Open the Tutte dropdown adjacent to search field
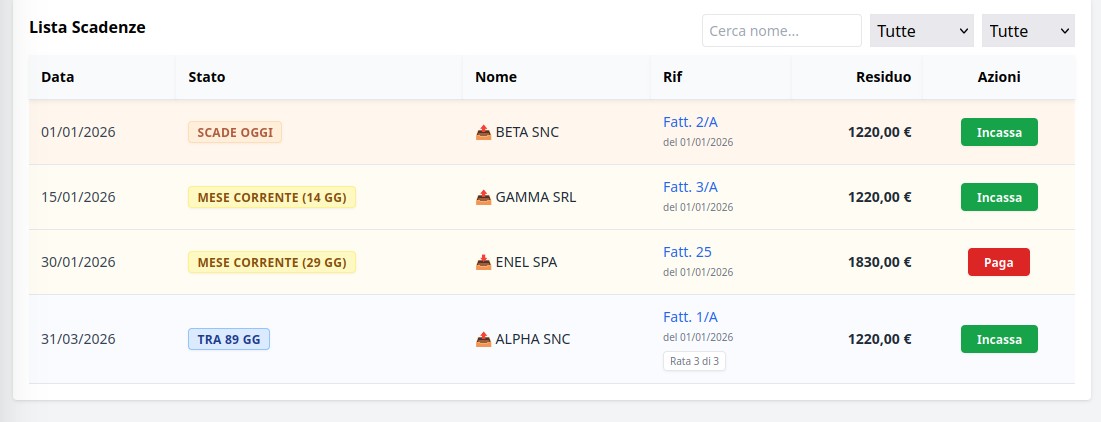Image resolution: width=1101 pixels, height=422 pixels. (922, 31)
